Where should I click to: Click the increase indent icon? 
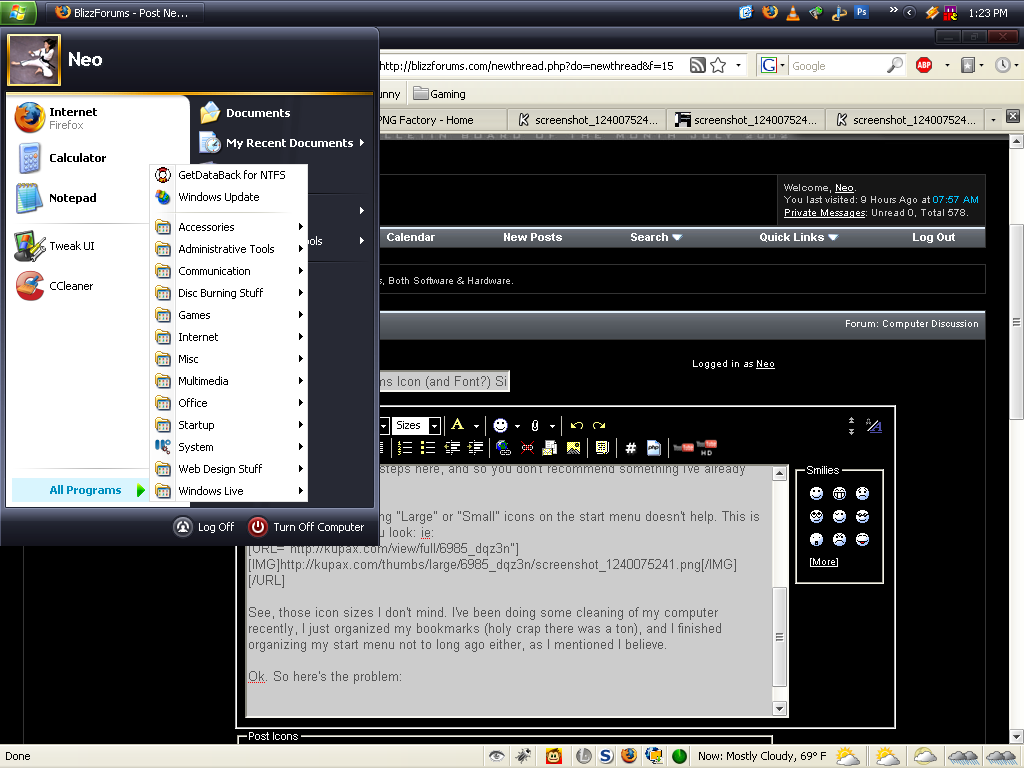tap(475, 448)
